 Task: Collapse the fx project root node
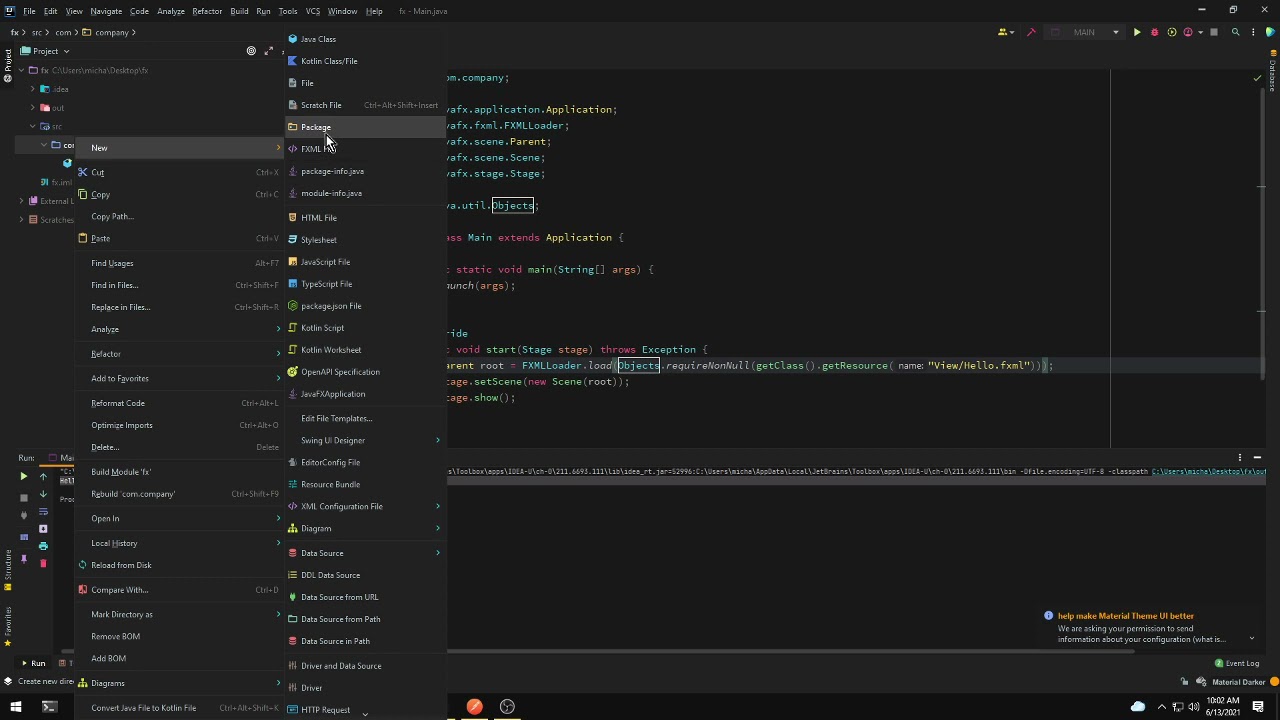pos(21,70)
